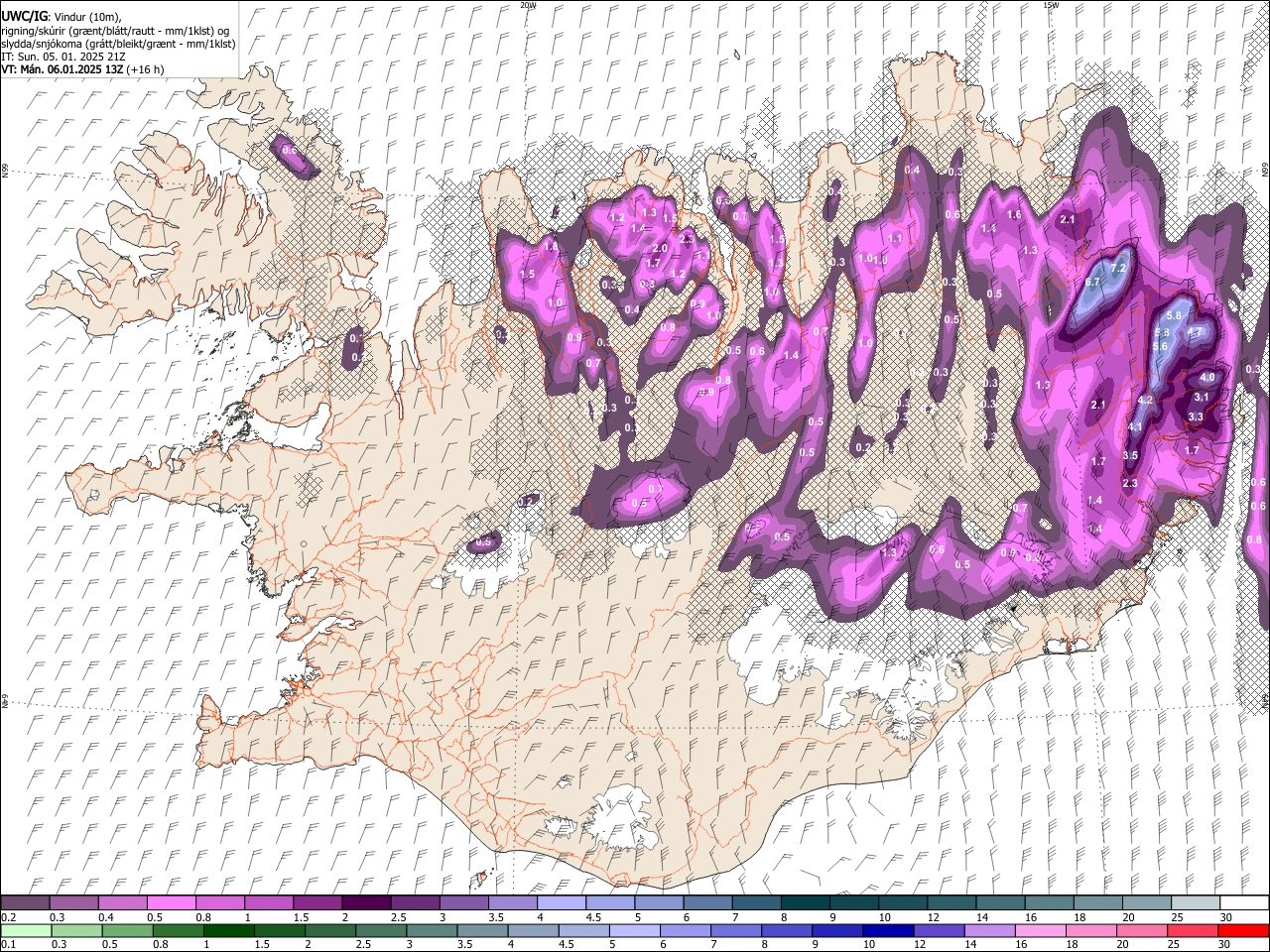The width and height of the screenshot is (1270, 952).
Task: Click the 15W longitude label
Action: [1051, 5]
